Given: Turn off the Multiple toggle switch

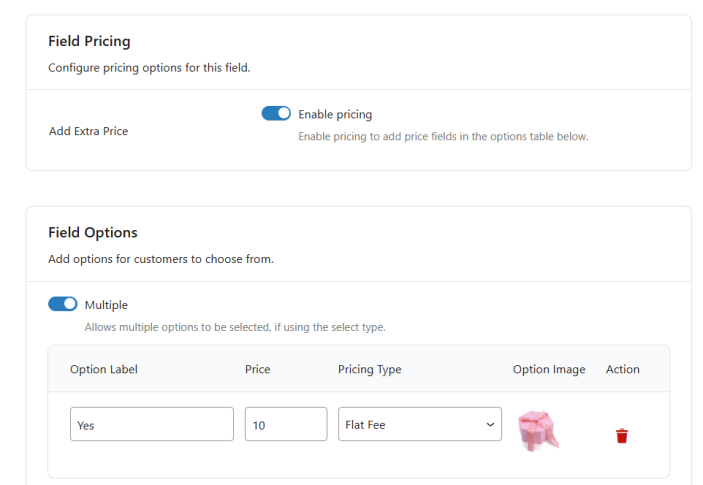Looking at the screenshot, I should pos(63,304).
